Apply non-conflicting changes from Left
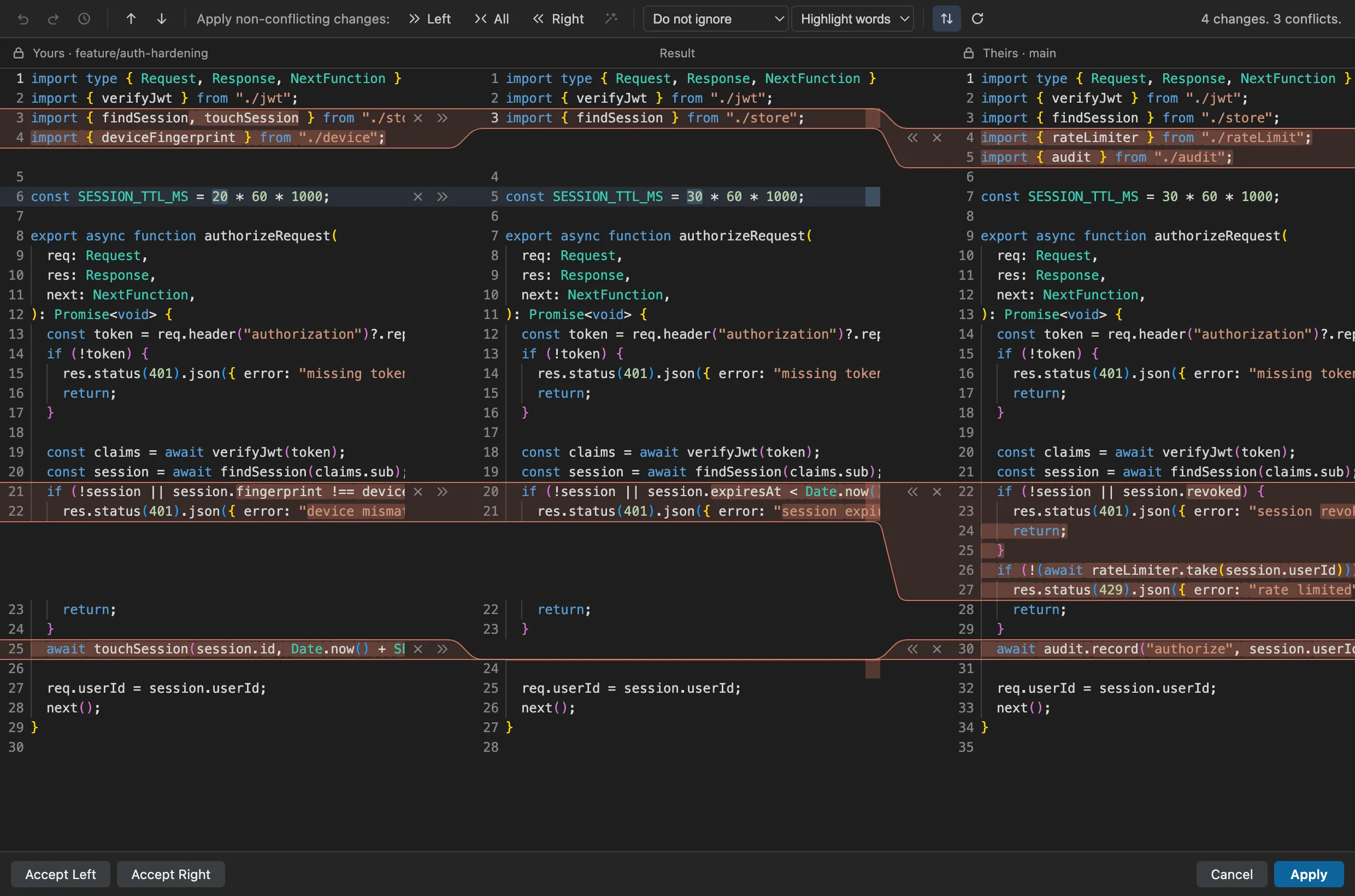 pos(430,19)
